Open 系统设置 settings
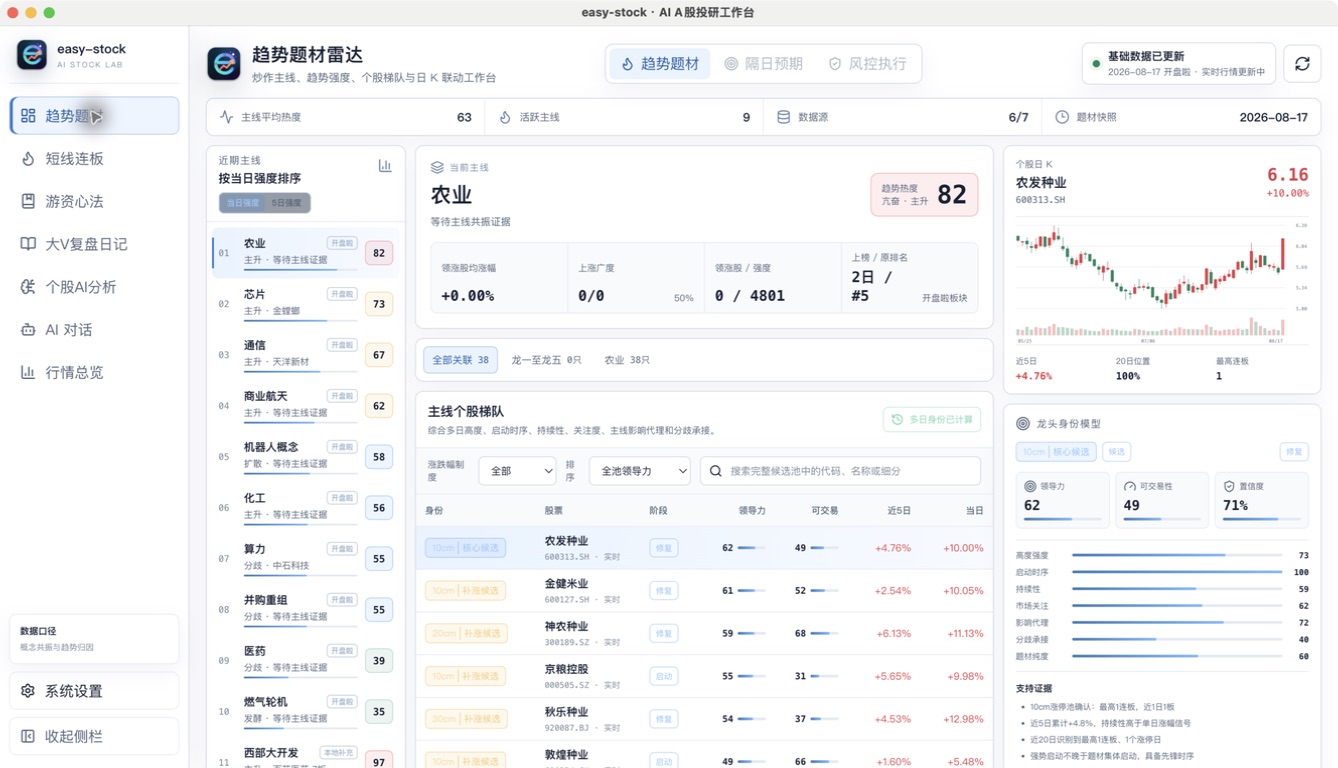Screen dimensions: 1338x768 94,691
